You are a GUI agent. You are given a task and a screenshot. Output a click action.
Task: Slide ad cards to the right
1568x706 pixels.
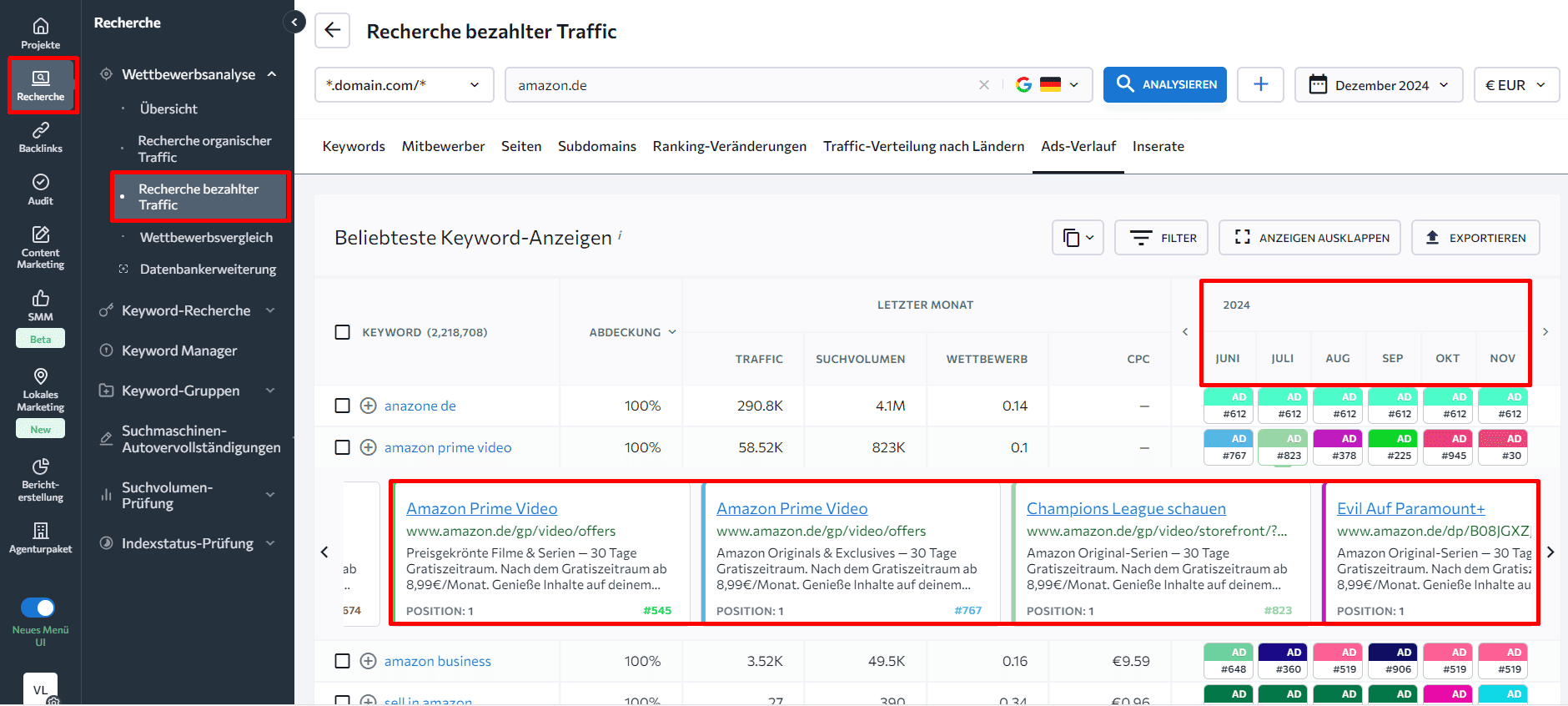1550,552
